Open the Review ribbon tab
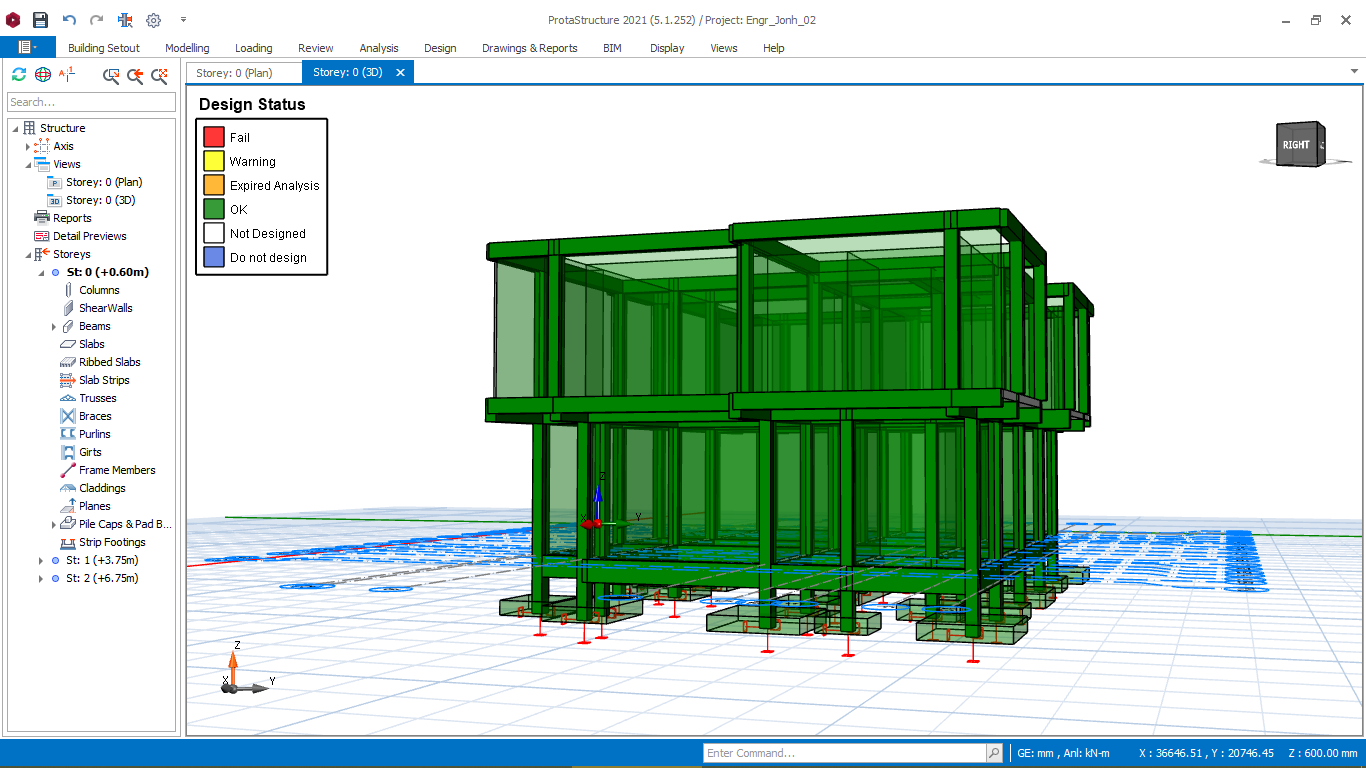Viewport: 1366px width, 768px height. click(316, 48)
